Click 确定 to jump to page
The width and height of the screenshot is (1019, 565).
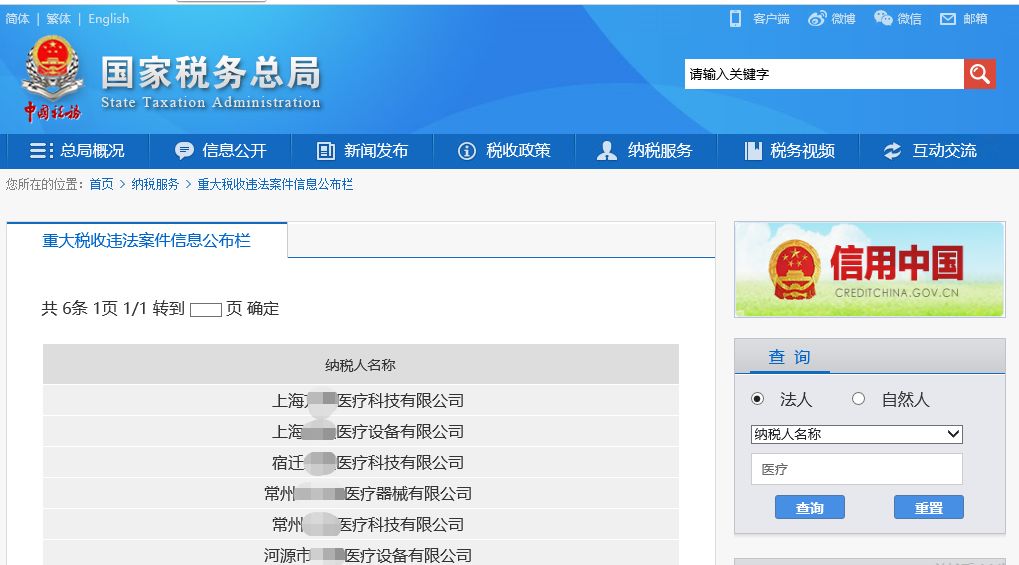(263, 309)
